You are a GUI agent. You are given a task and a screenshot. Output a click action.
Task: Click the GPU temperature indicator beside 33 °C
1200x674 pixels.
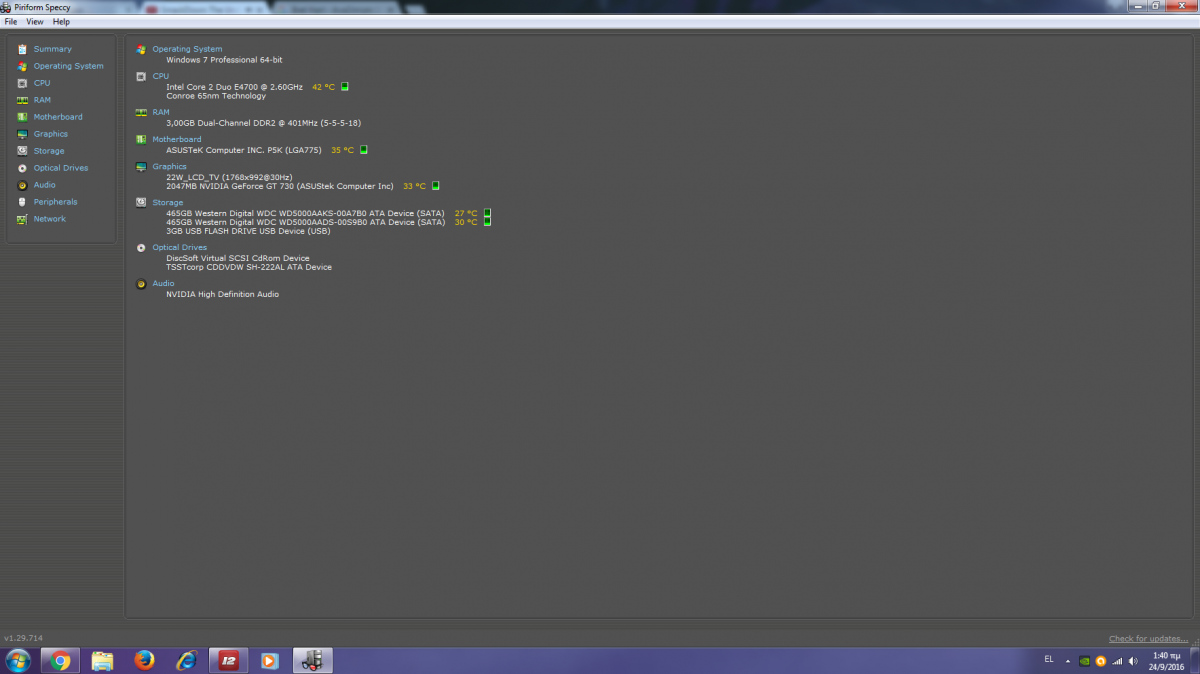click(436, 186)
